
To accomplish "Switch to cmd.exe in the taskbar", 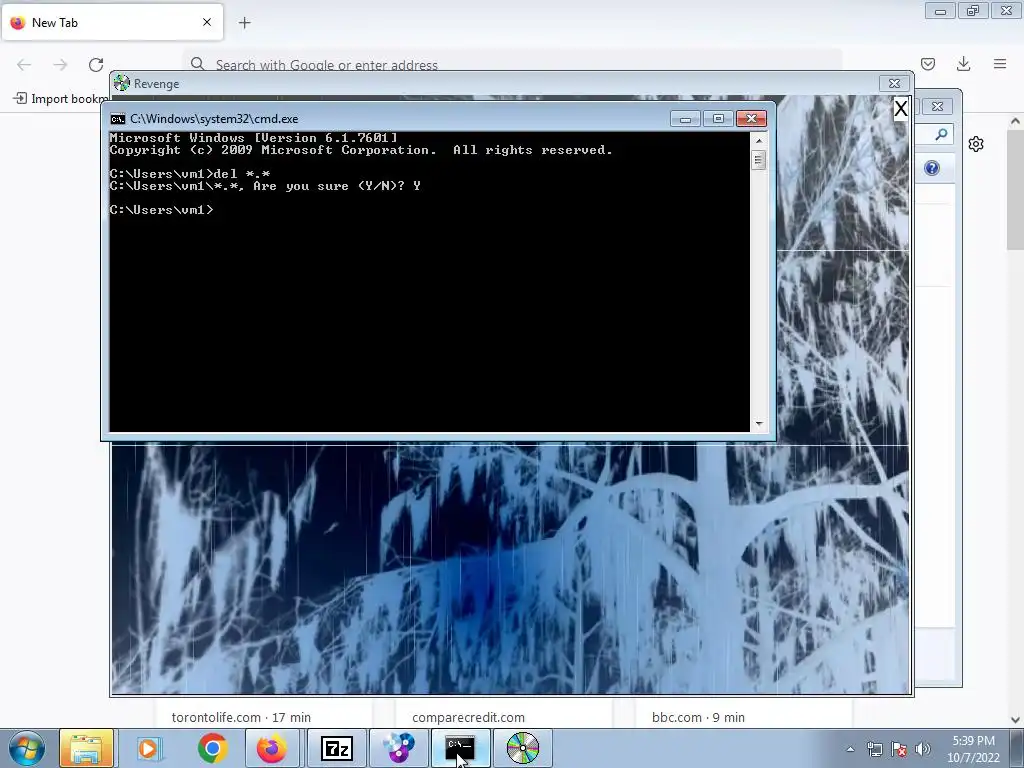I will [x=460, y=748].
